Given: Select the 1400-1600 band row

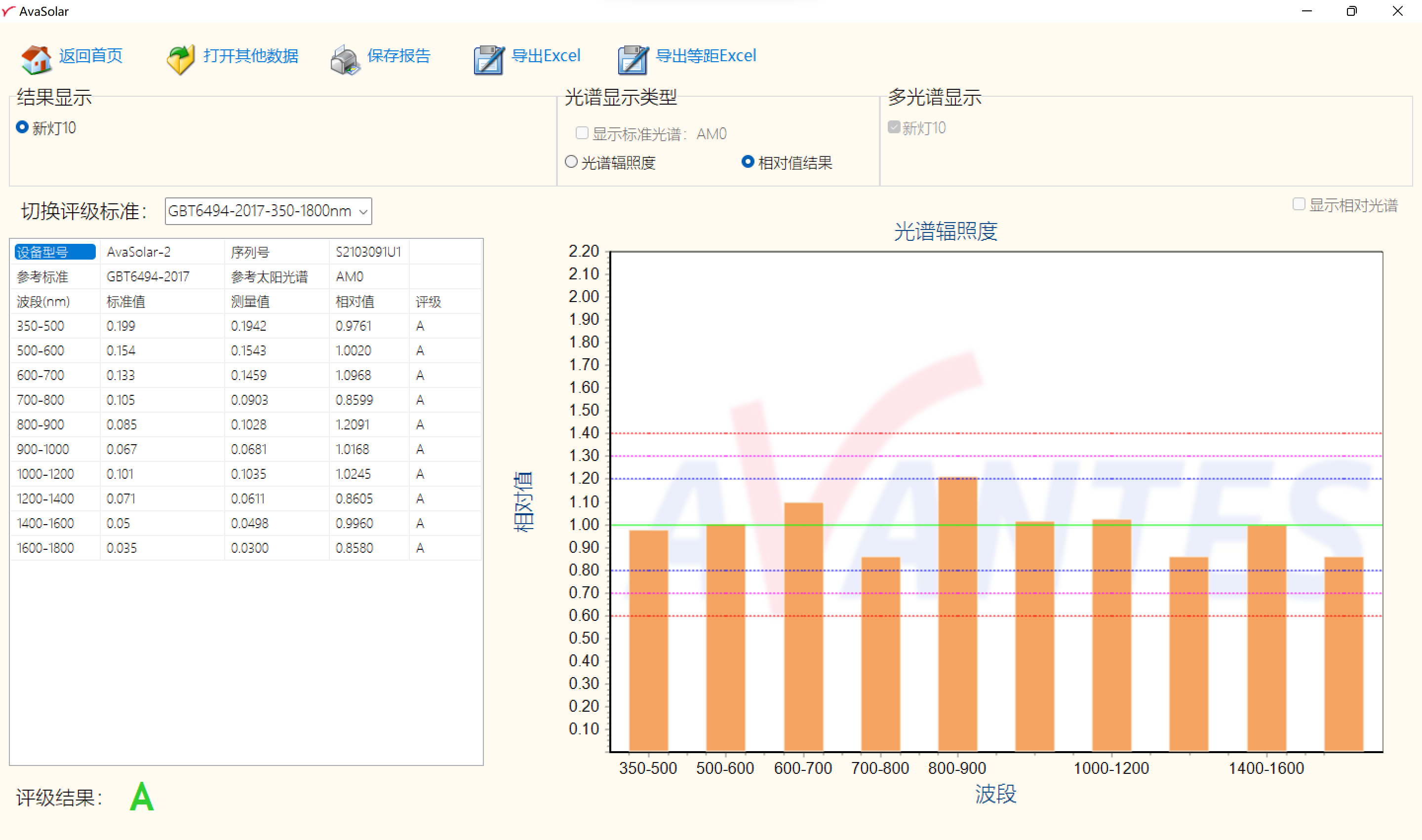Looking at the screenshot, I should [246, 523].
